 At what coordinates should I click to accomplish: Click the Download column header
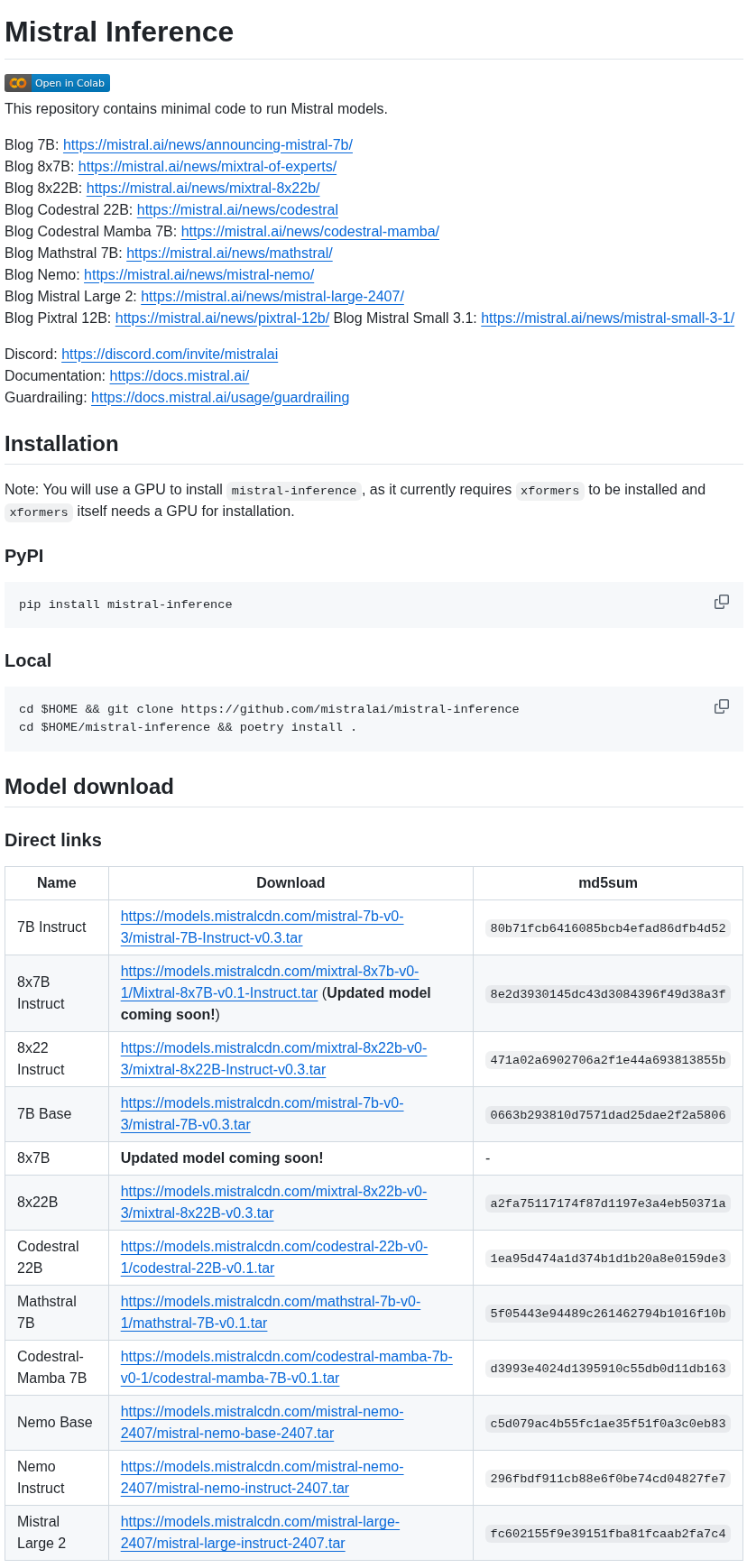pos(290,883)
